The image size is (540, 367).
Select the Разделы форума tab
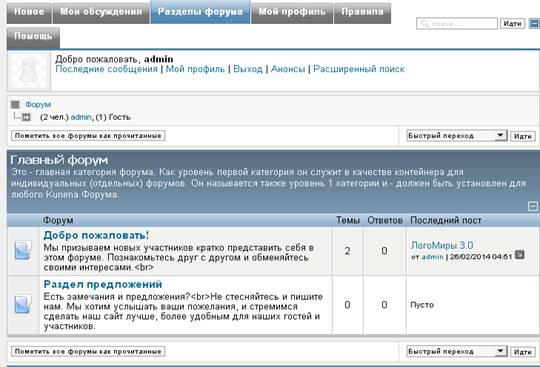pyautogui.click(x=200, y=12)
